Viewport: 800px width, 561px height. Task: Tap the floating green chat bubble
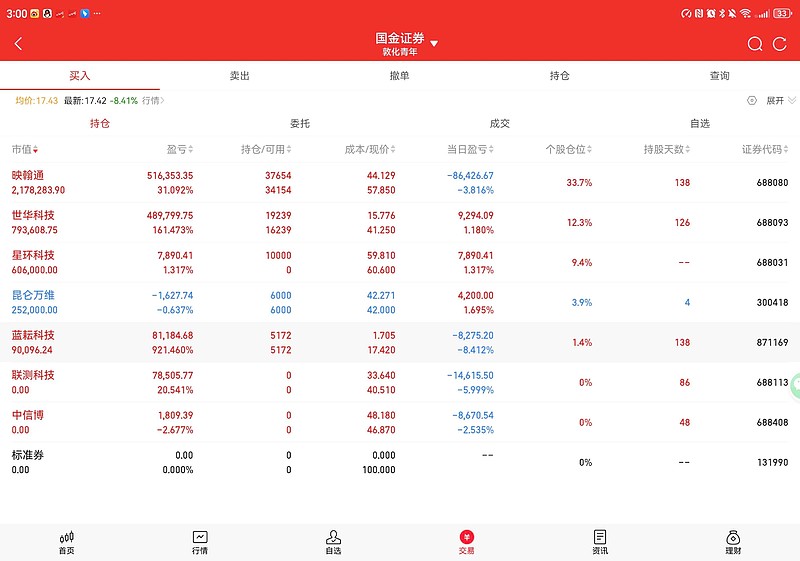pyautogui.click(x=796, y=386)
